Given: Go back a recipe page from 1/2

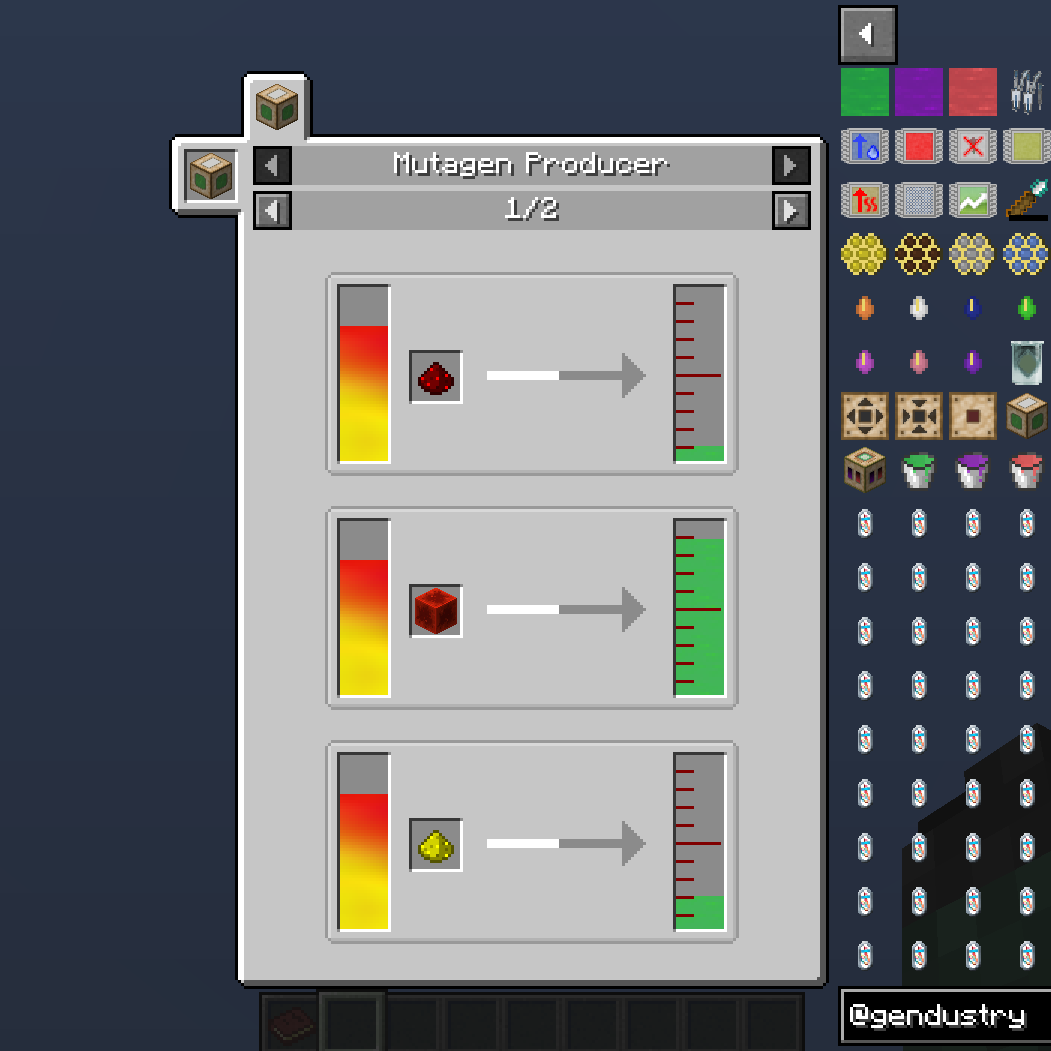Looking at the screenshot, I should click(272, 210).
